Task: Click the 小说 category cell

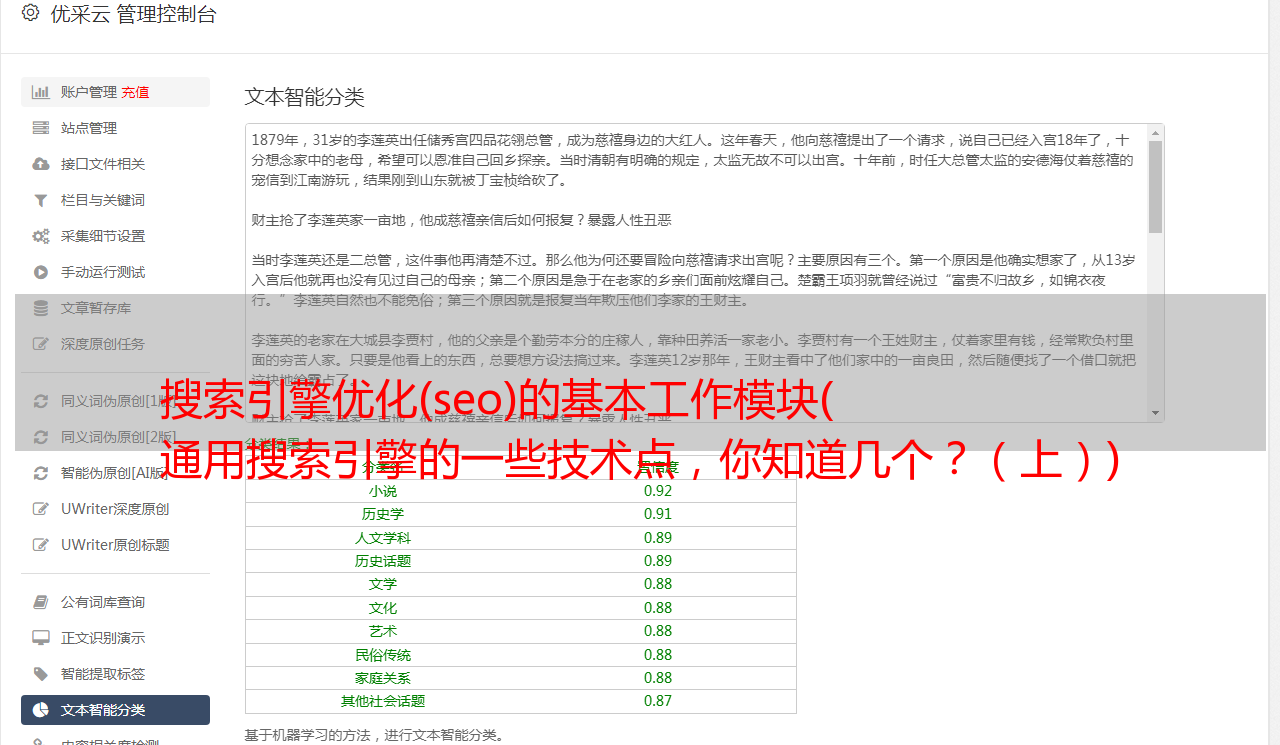Action: 383,491
